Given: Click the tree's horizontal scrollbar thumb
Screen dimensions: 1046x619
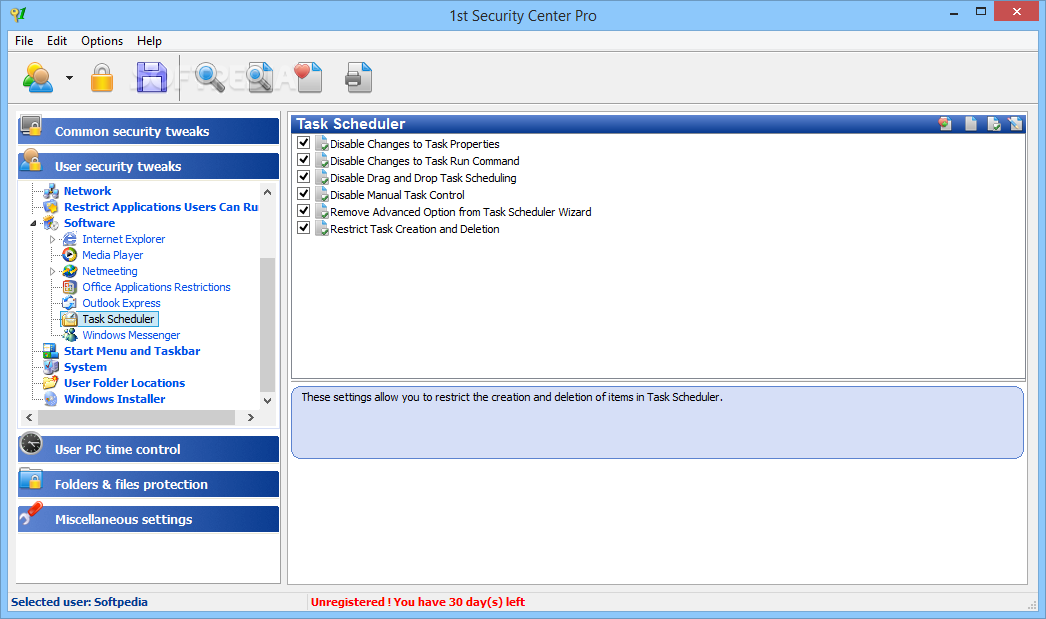Looking at the screenshot, I should (137, 418).
